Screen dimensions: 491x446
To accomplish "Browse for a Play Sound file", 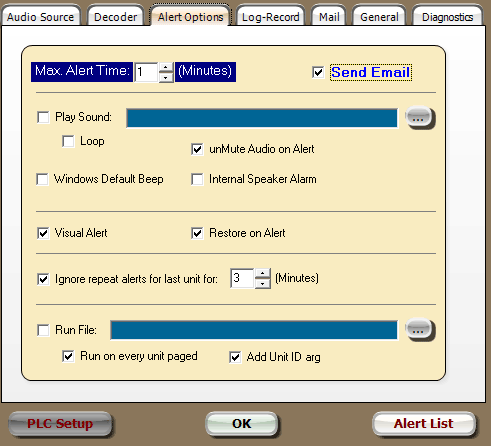I will pos(419,118).
